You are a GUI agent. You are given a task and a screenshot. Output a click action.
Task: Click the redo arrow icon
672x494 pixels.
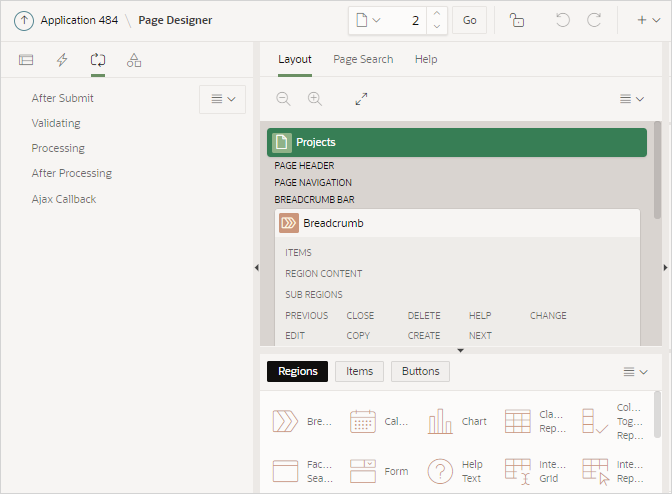(594, 20)
